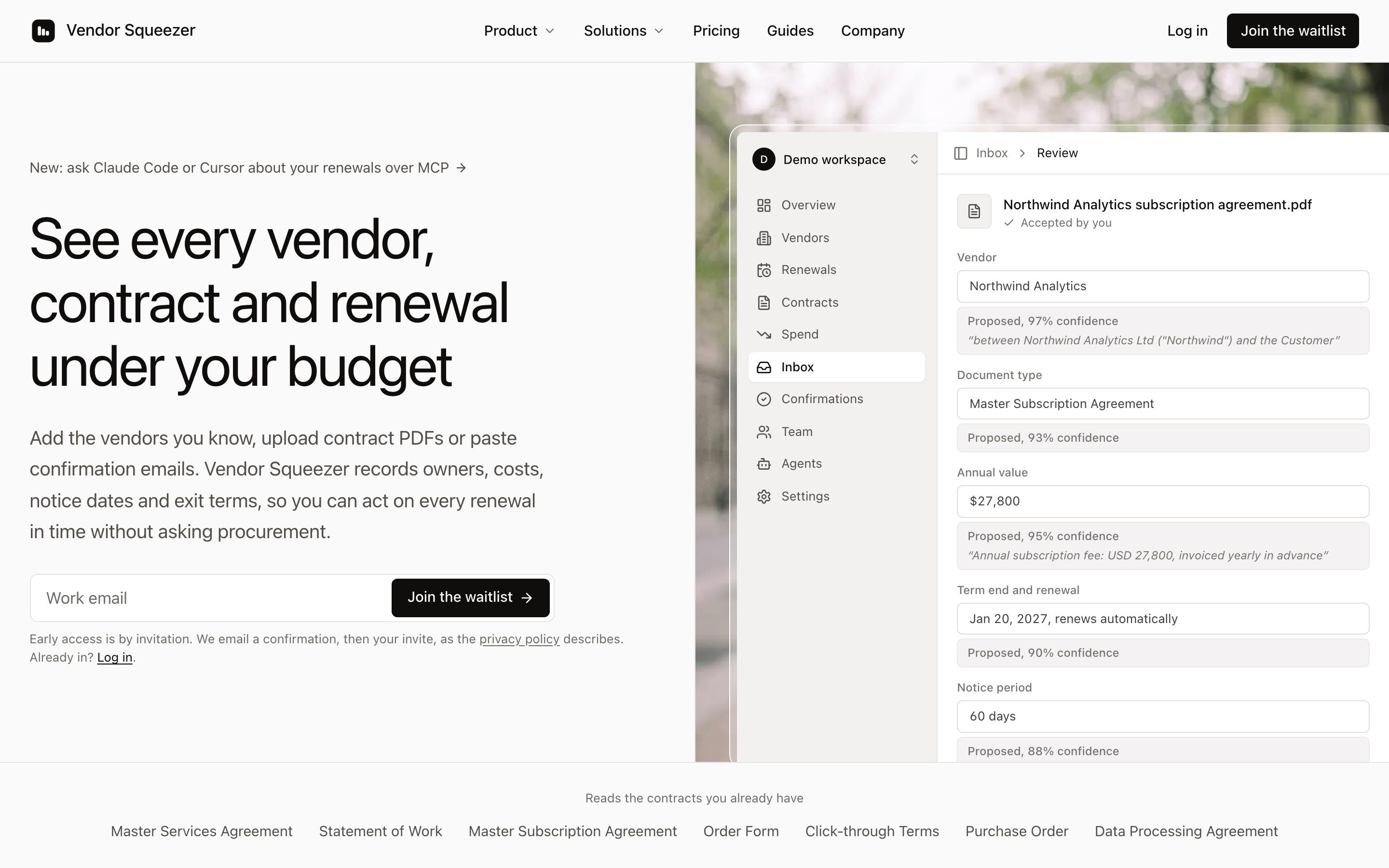Click the Document type field

pyautogui.click(x=1162, y=404)
